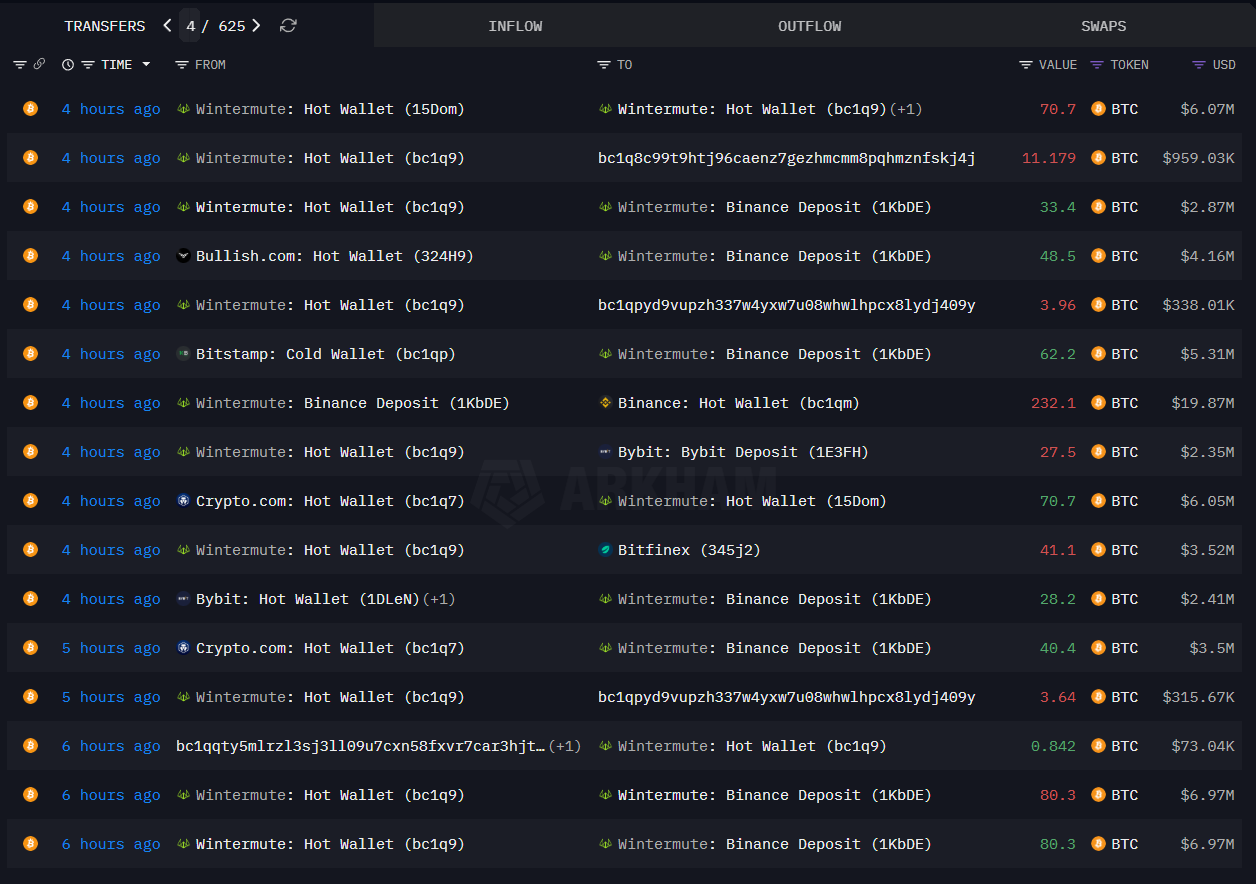Click the chain link icon in header

[39, 65]
